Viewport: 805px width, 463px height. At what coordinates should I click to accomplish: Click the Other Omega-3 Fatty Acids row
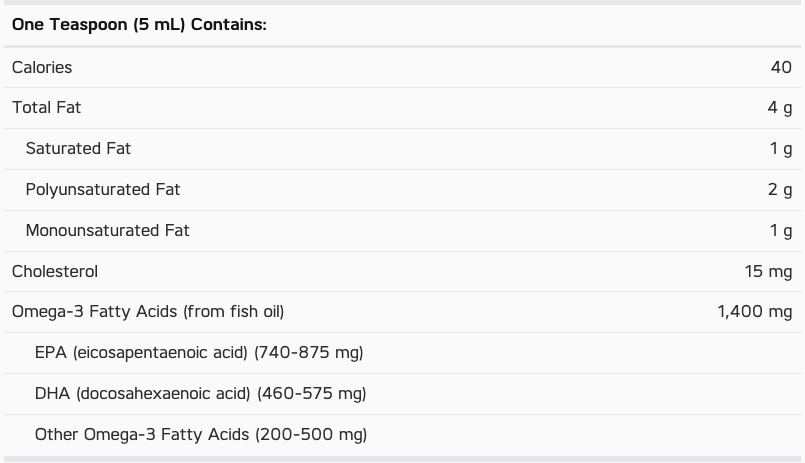[x=402, y=435]
